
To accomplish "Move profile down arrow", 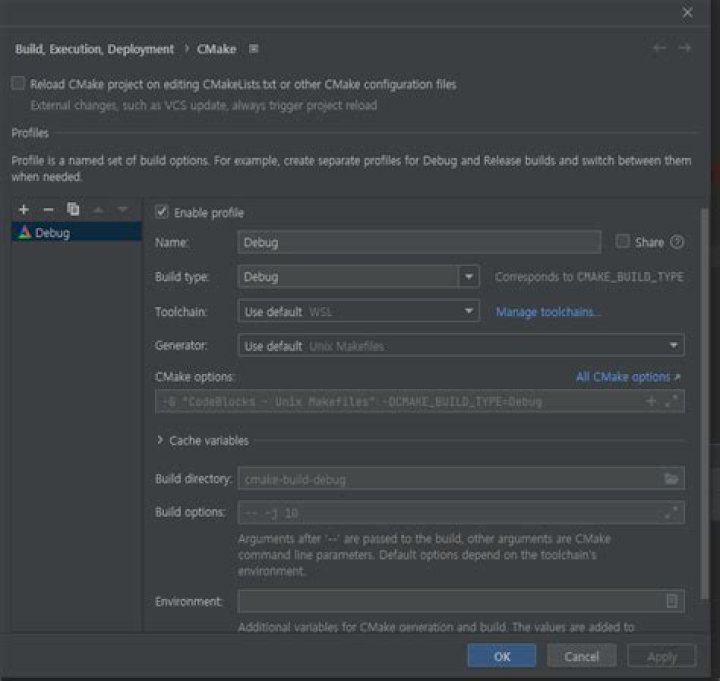I will [122, 210].
